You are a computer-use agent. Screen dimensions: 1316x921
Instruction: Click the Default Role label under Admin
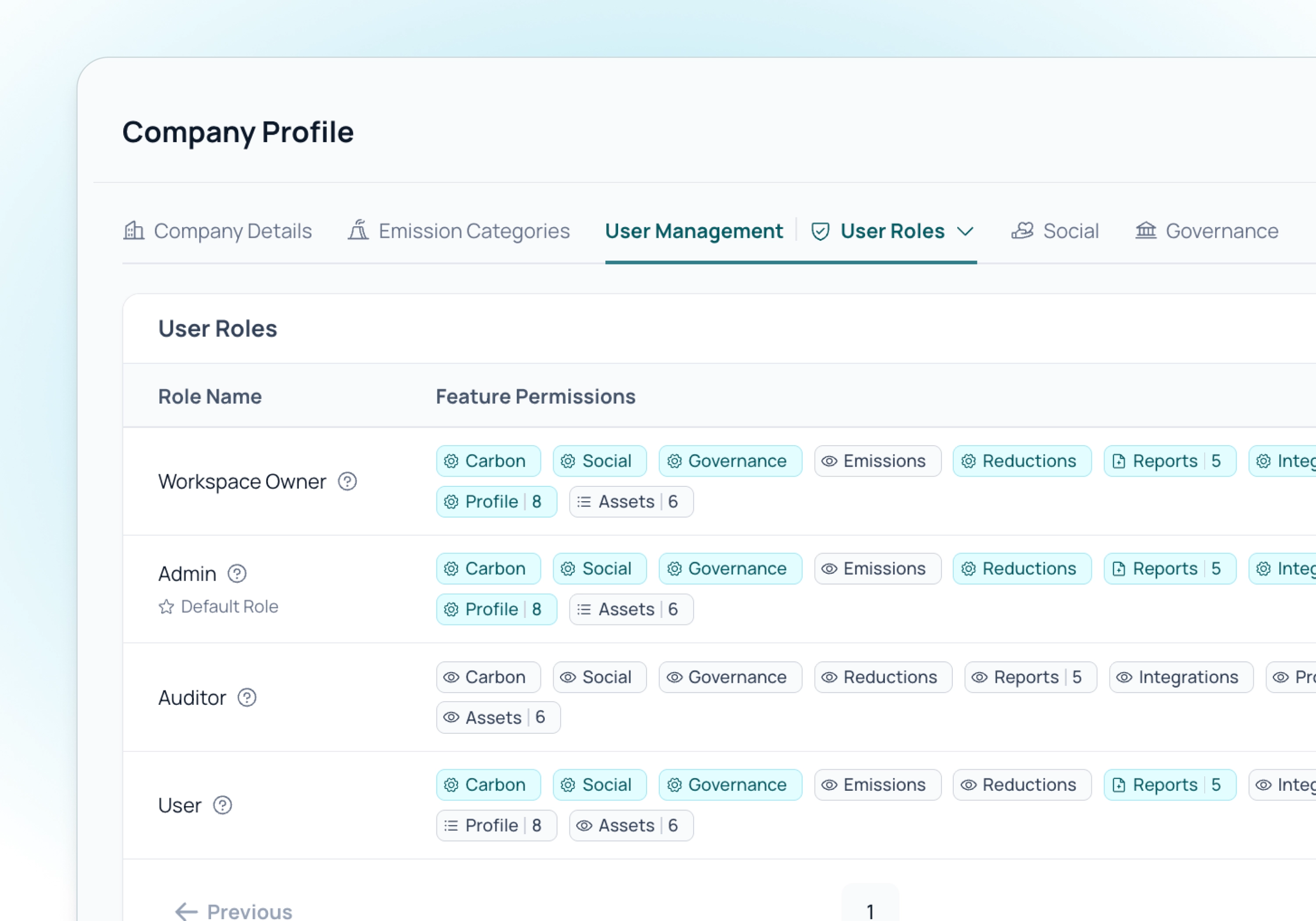[229, 607]
